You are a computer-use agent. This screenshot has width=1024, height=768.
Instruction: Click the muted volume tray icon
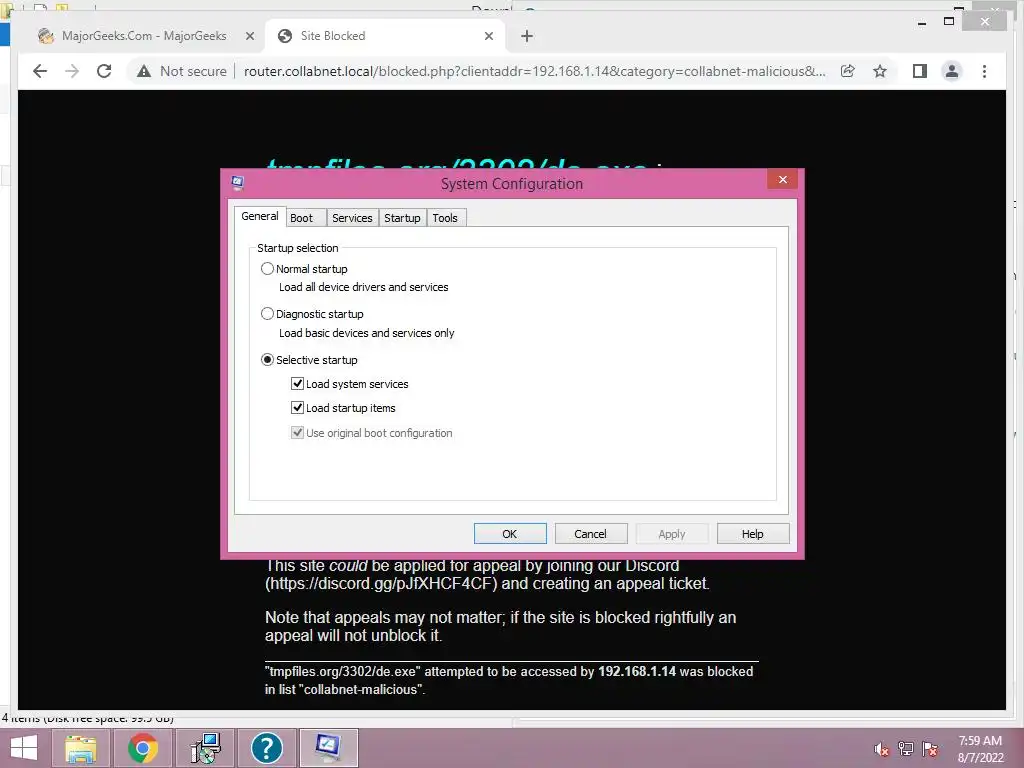tap(881, 749)
